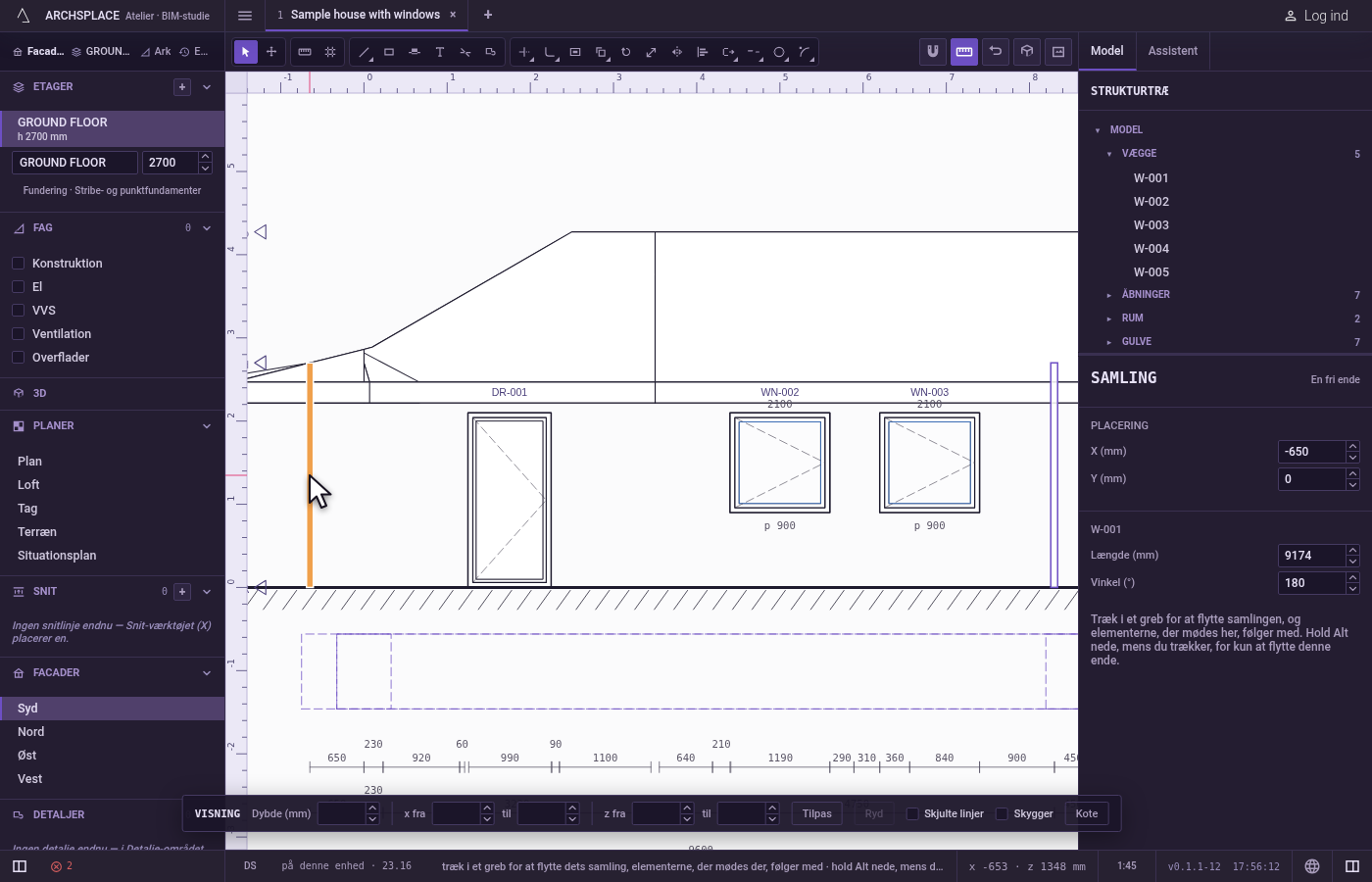Collapse the Planer section chevron

(207, 426)
